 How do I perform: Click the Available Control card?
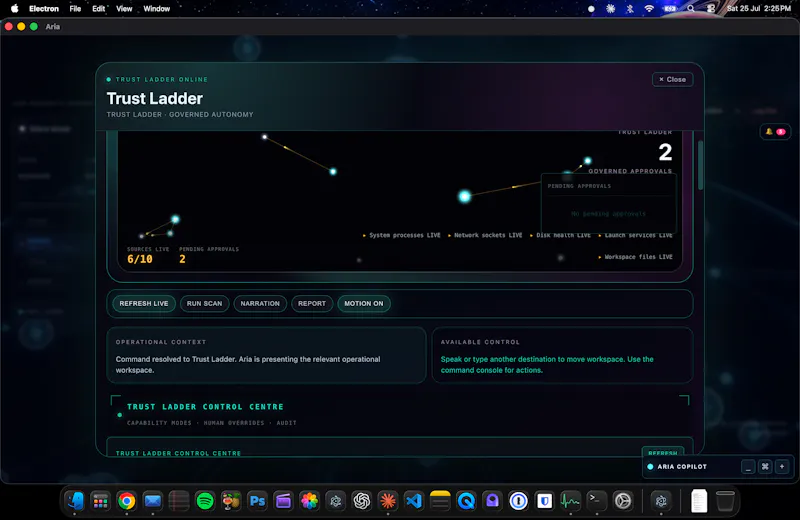click(x=562, y=355)
